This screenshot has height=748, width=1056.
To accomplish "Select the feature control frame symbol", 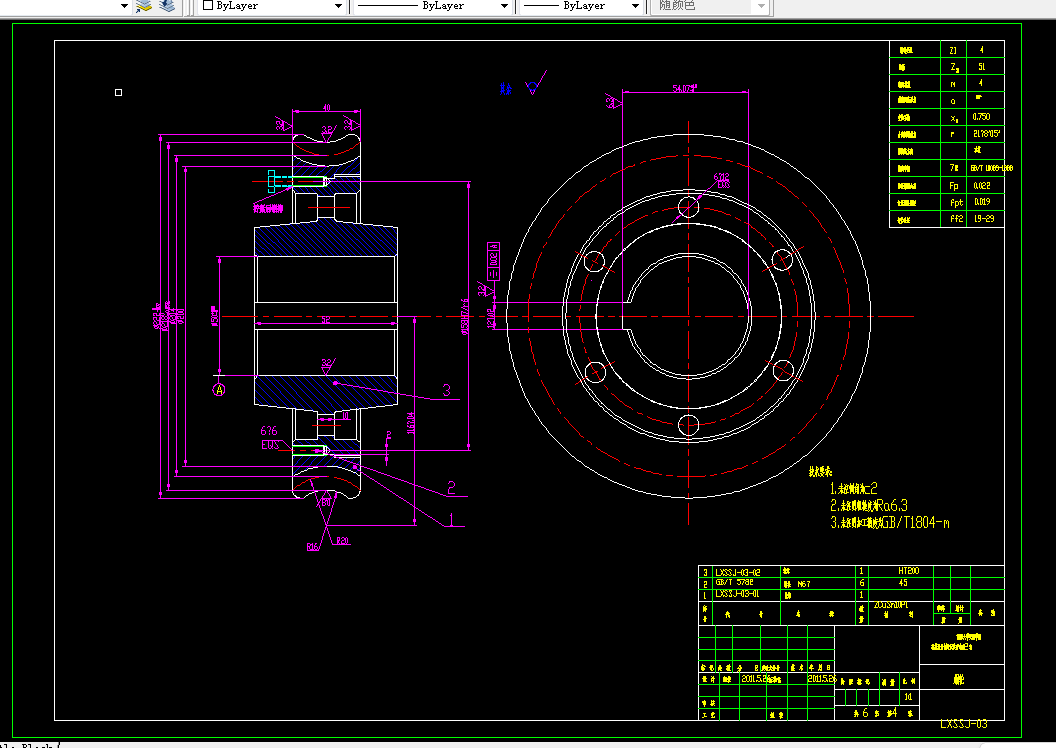I will pos(493,262).
